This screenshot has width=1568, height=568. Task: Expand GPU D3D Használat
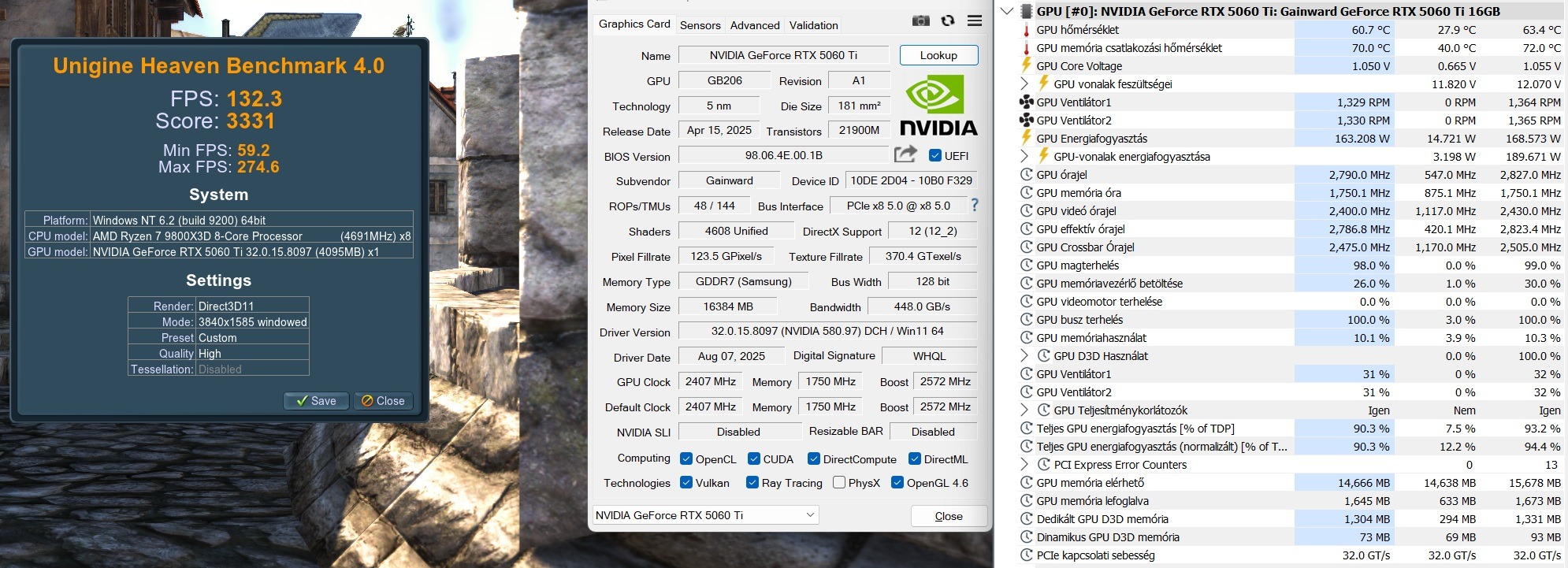(1024, 355)
